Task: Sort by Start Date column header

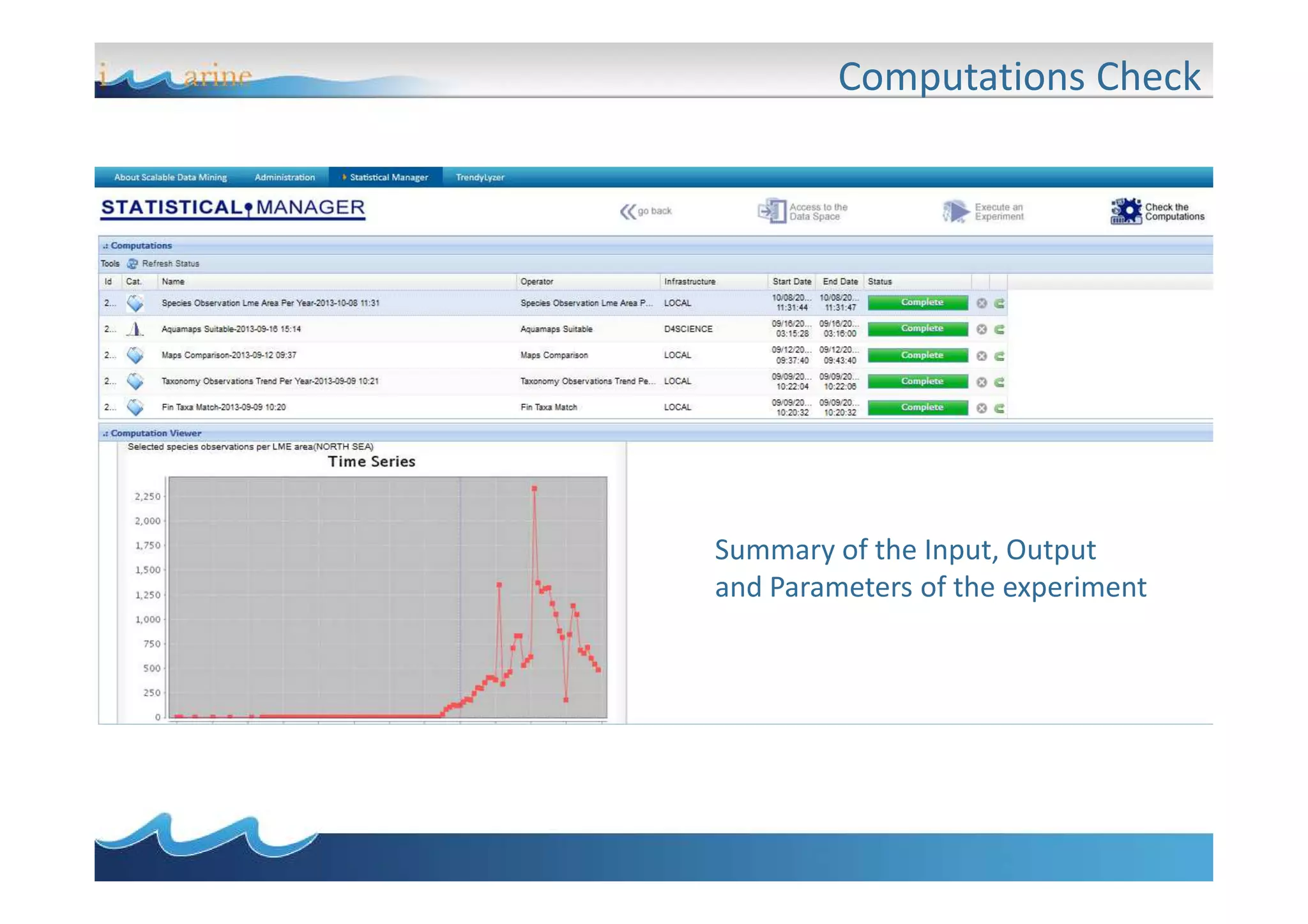Action: 792,282
